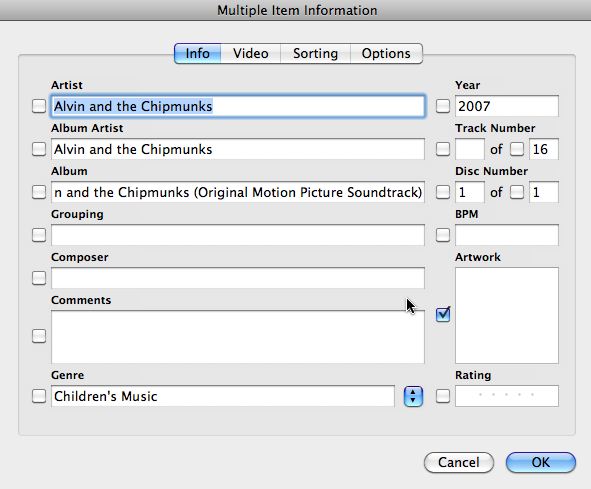Viewport: 591px width, 489px height.
Task: Click the Composer text field
Action: pos(238,278)
